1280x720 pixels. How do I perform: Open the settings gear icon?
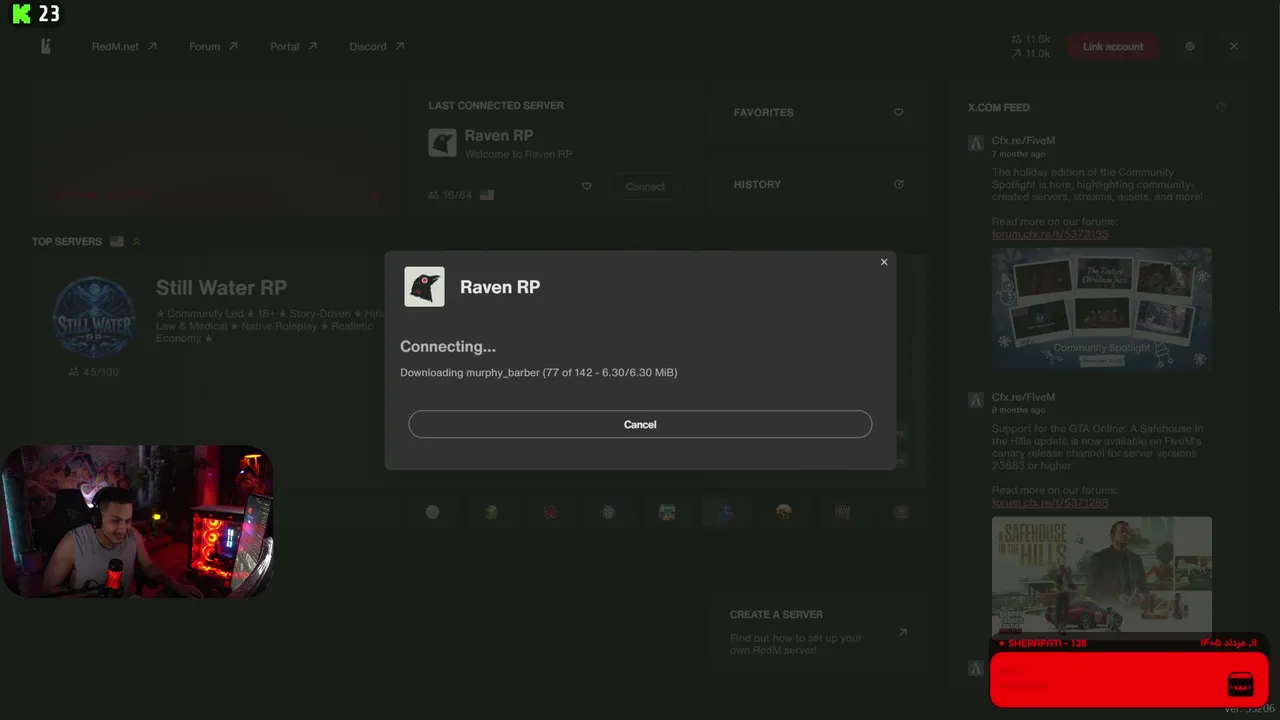click(1190, 47)
